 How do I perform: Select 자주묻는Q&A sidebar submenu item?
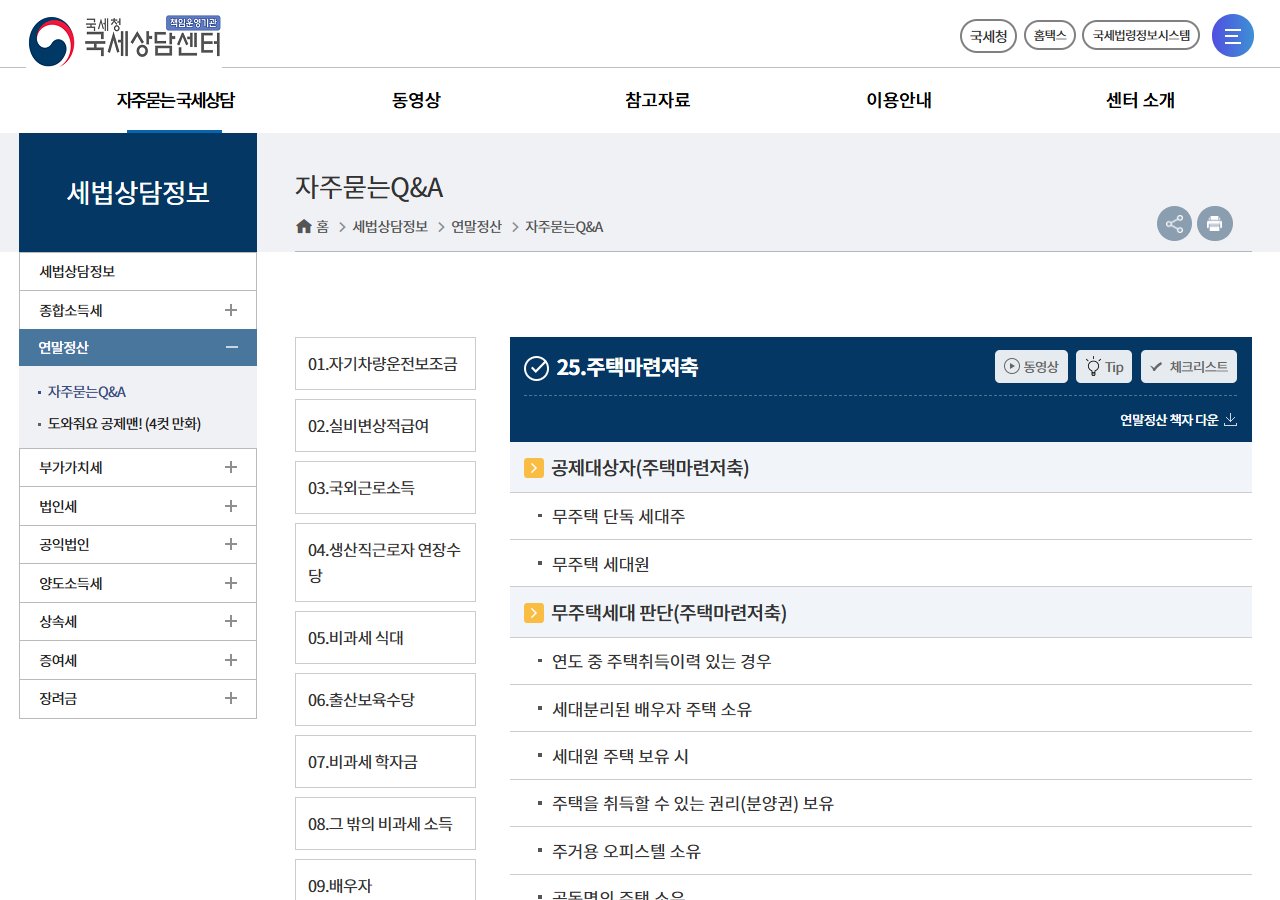click(87, 392)
